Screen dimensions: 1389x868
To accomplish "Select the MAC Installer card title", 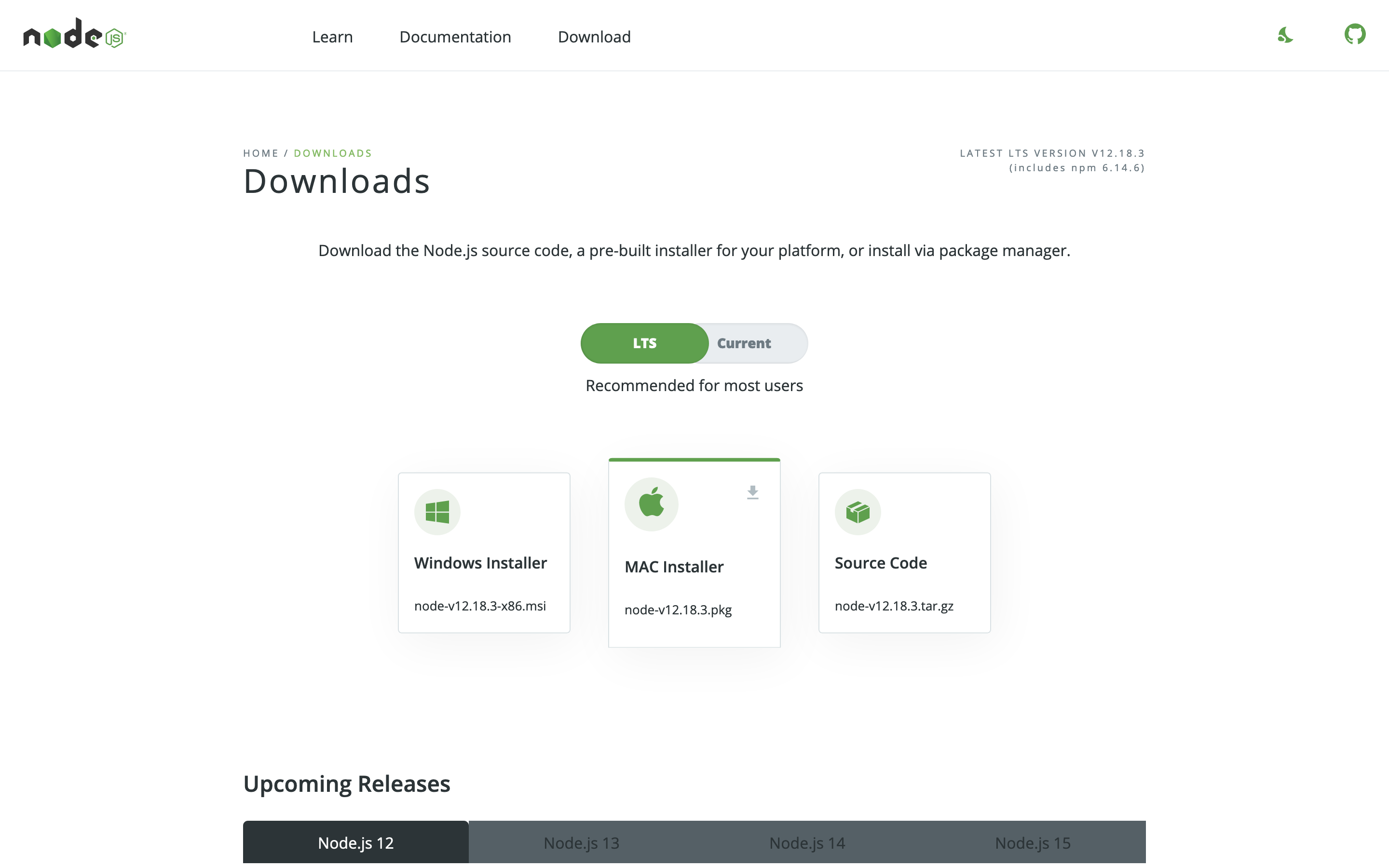I will (674, 567).
